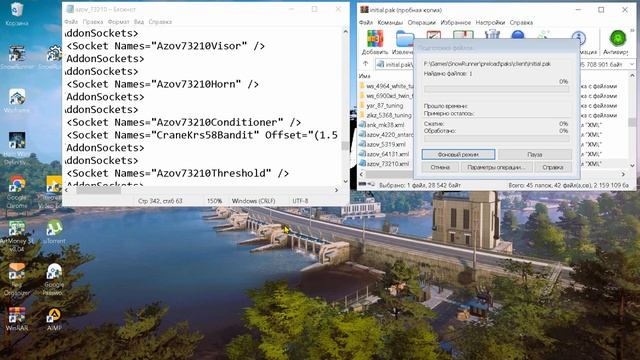Screen dimensions: 640x360
Task: Open Вид menu in Notepad
Action: (x=139, y=22)
